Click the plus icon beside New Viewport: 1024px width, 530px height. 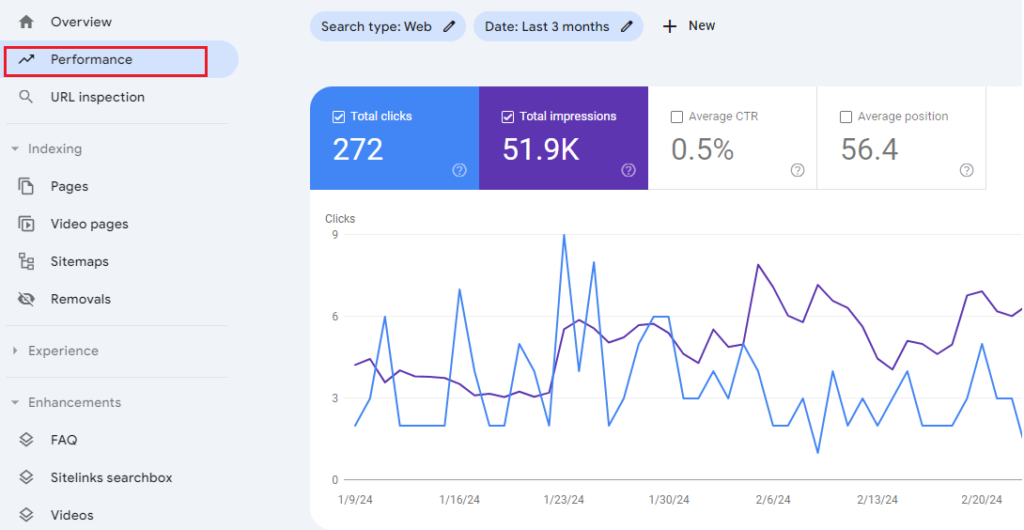point(669,27)
